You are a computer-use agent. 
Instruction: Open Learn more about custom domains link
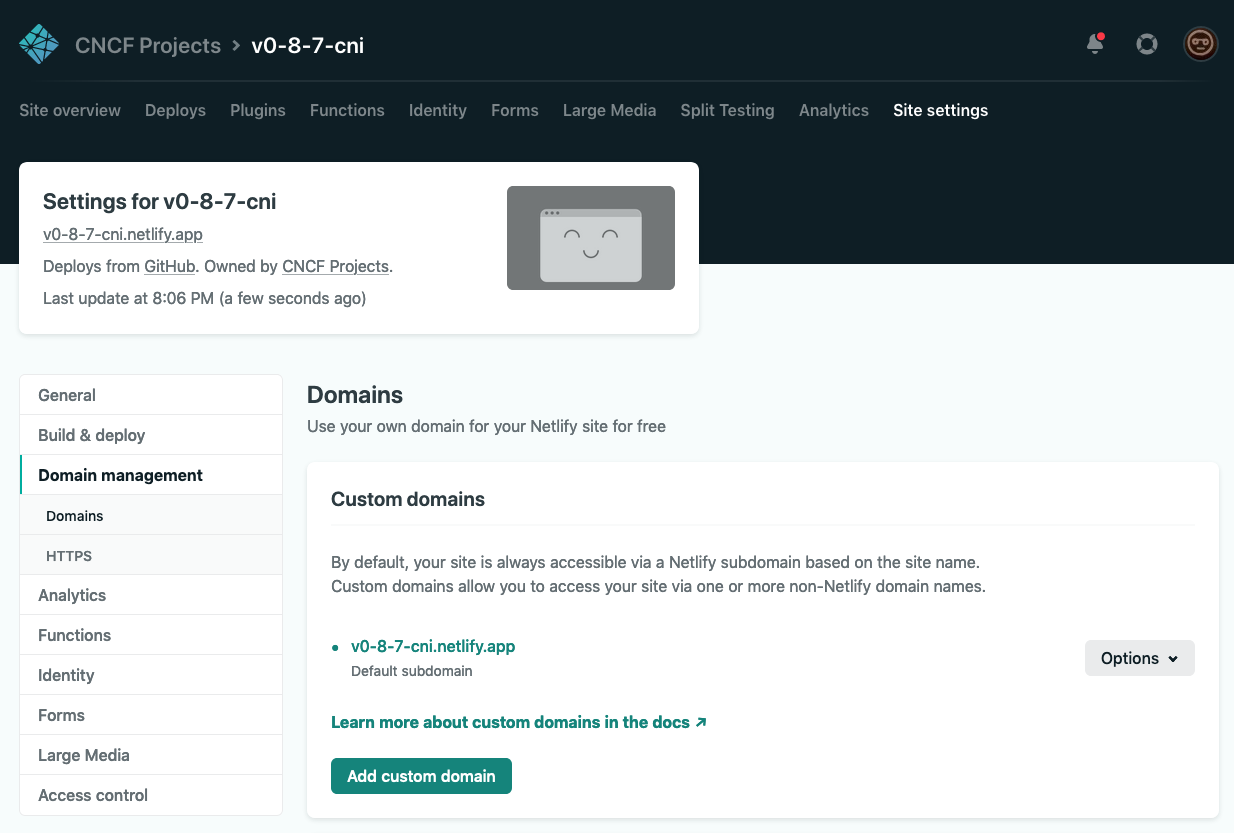(x=519, y=722)
